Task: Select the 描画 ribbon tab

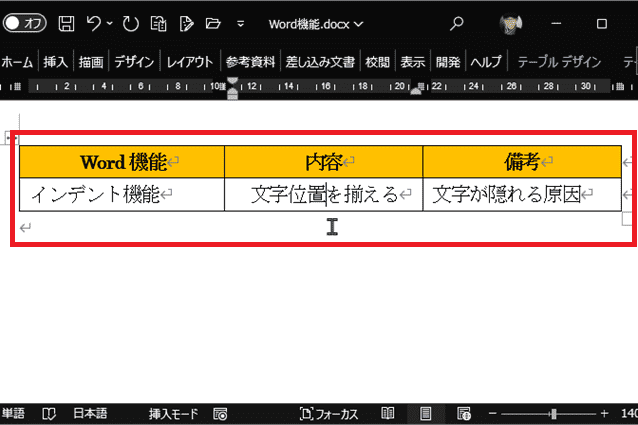Action: (91, 62)
